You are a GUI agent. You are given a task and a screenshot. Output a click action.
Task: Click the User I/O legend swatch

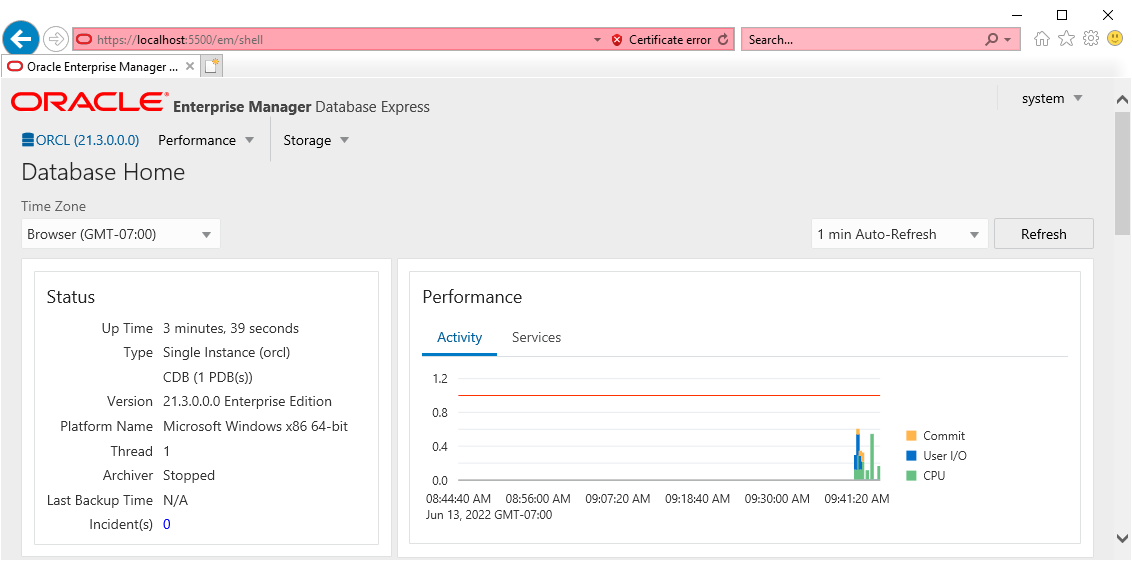(x=911, y=456)
